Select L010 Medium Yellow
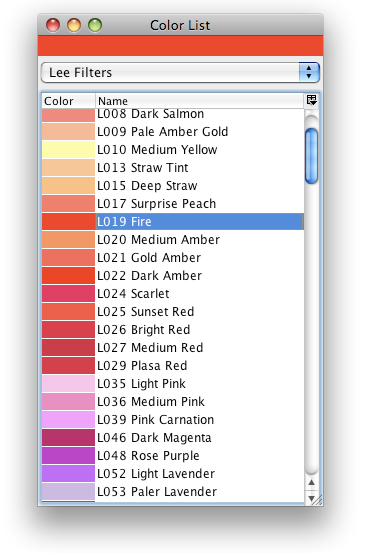This screenshot has height=553, width=375. [x=173, y=150]
